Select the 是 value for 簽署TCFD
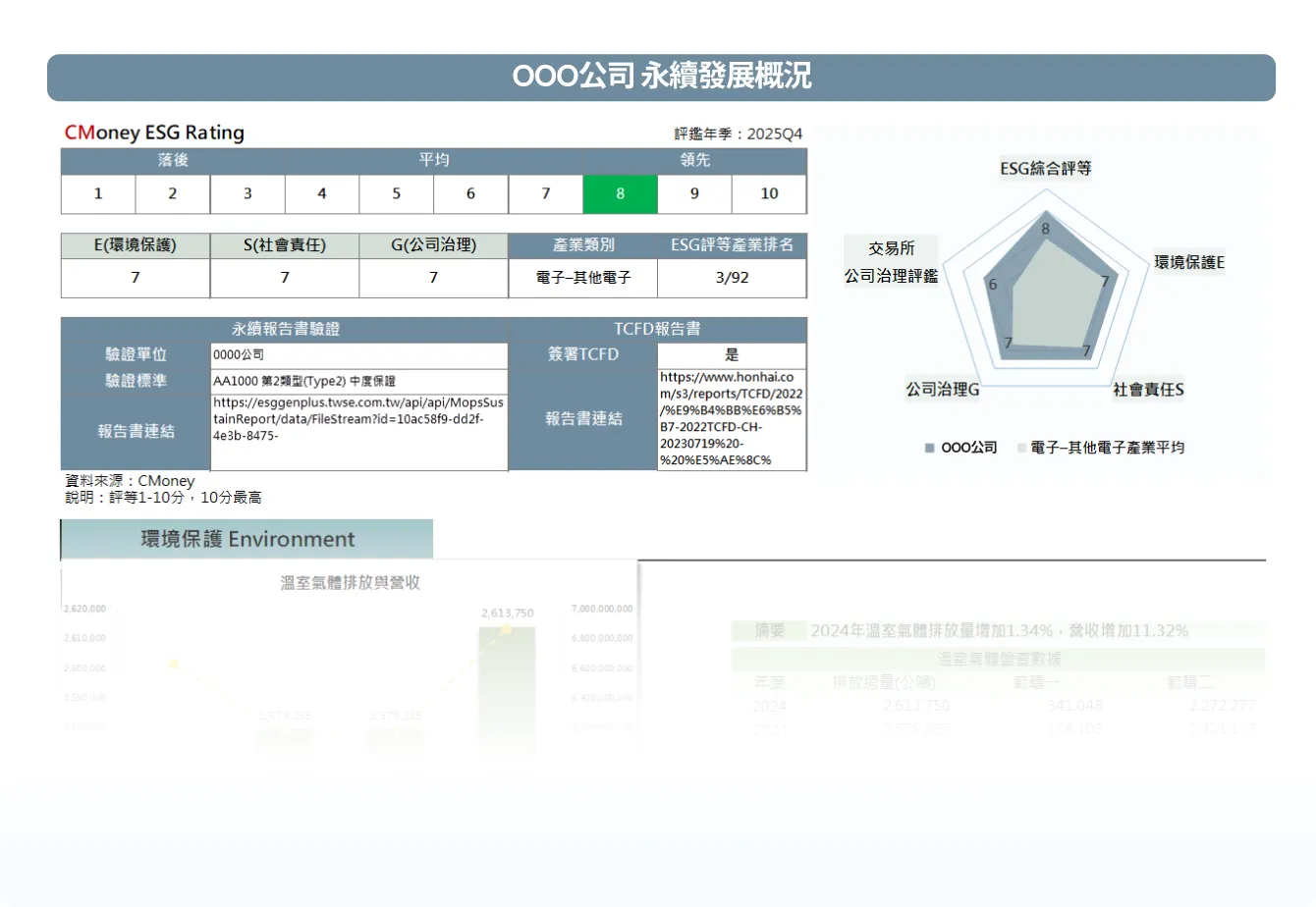Viewport: 1316px width, 907px height. (x=732, y=355)
